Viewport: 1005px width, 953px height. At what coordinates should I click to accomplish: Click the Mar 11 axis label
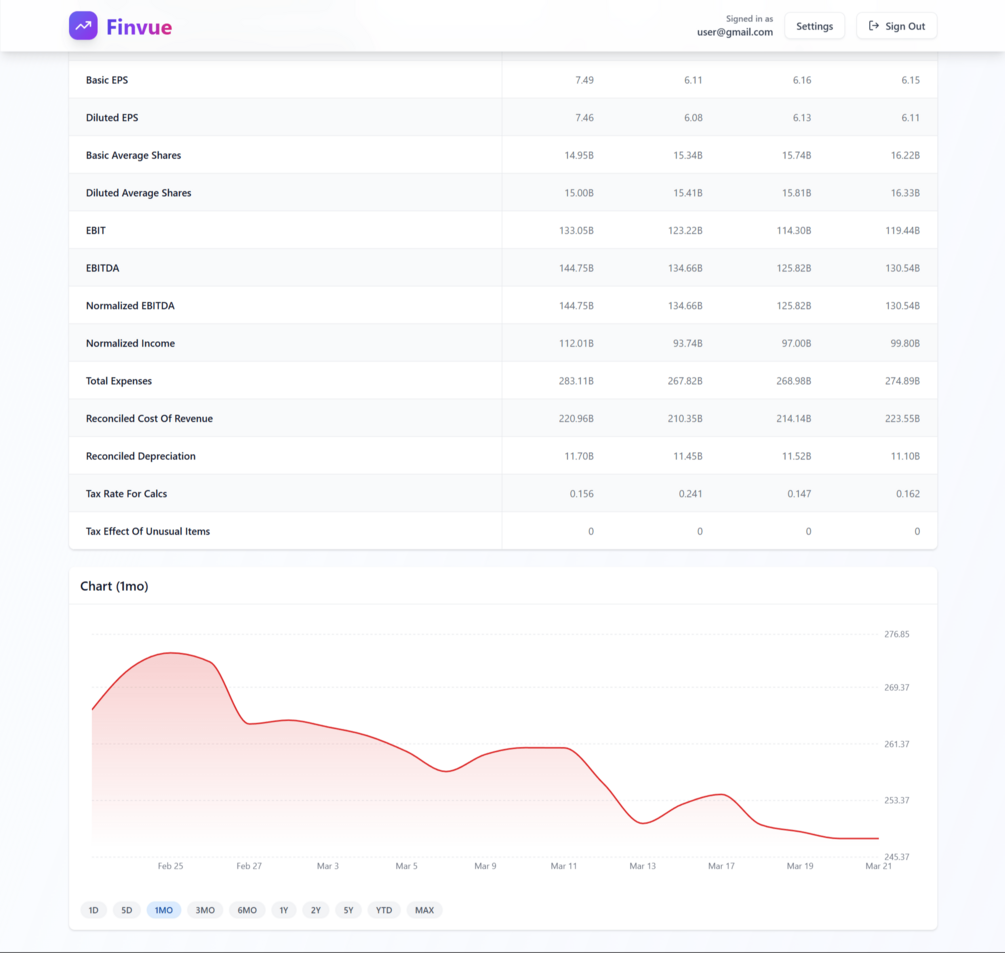click(x=564, y=866)
